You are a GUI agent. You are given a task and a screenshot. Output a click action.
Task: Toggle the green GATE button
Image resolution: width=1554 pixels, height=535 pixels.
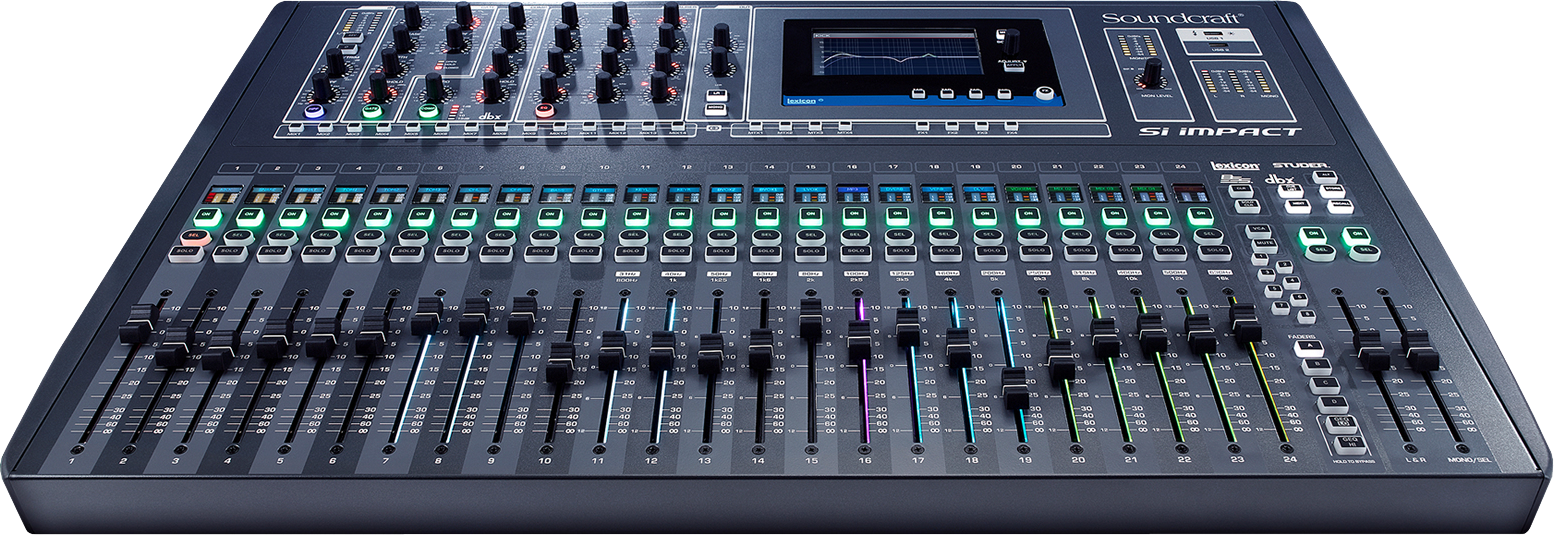coord(373,110)
